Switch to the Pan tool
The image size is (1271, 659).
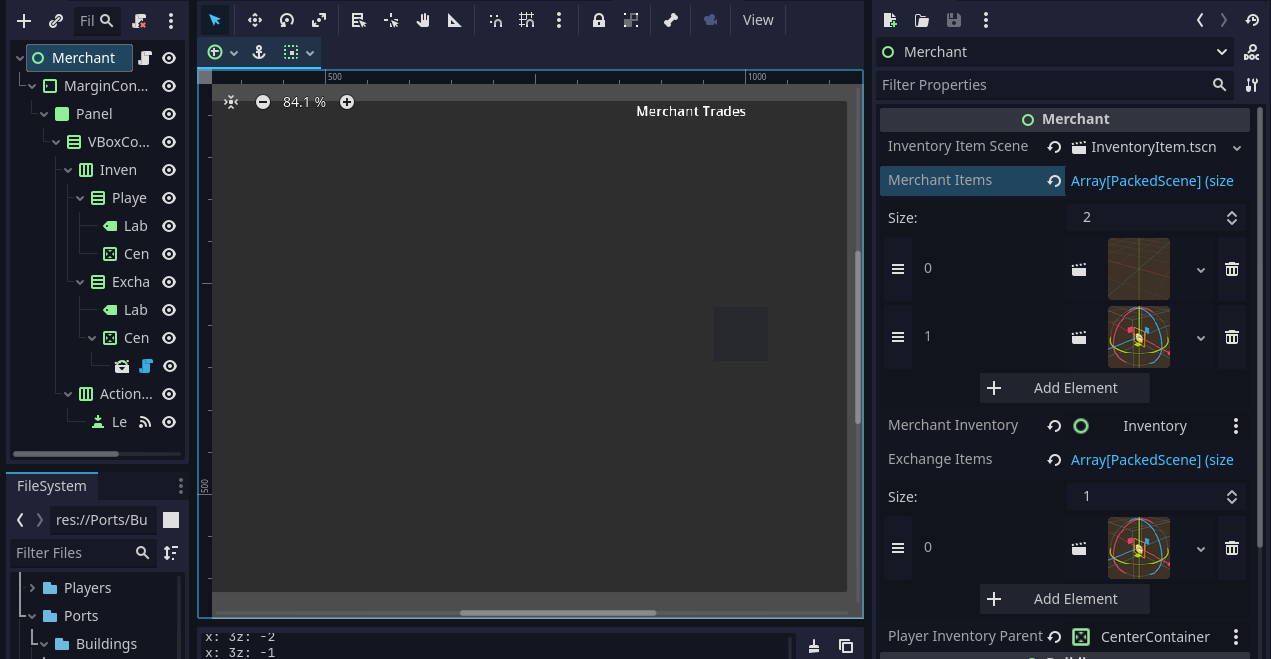(x=421, y=20)
